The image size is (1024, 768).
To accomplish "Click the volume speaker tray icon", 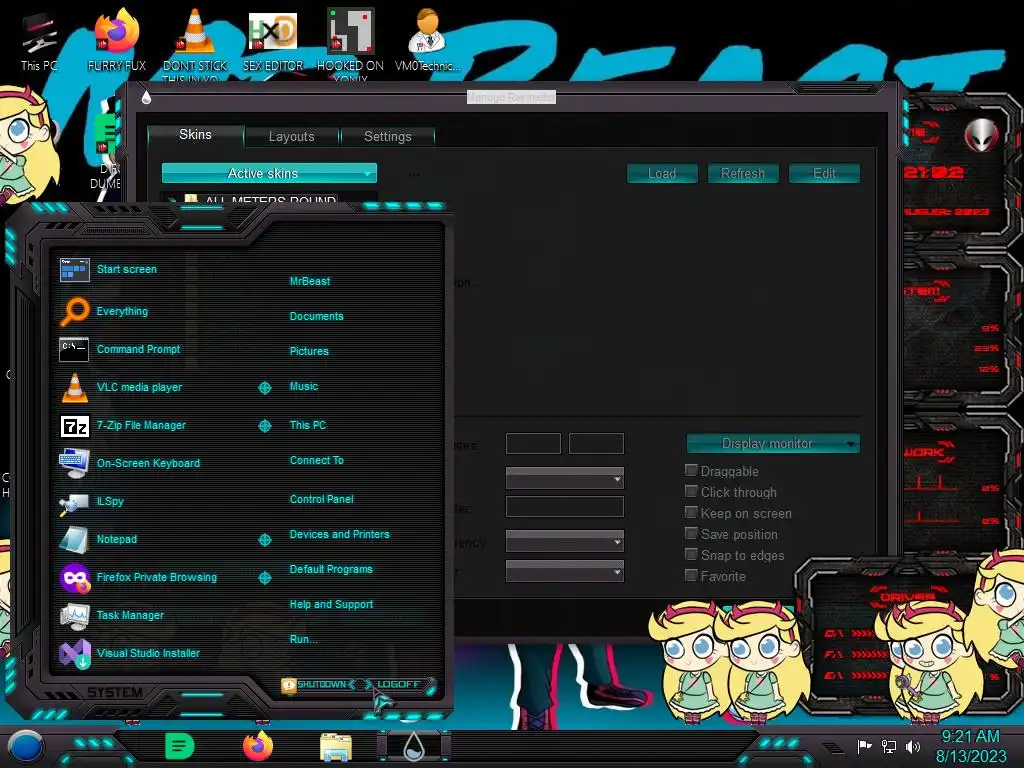I will [912, 746].
